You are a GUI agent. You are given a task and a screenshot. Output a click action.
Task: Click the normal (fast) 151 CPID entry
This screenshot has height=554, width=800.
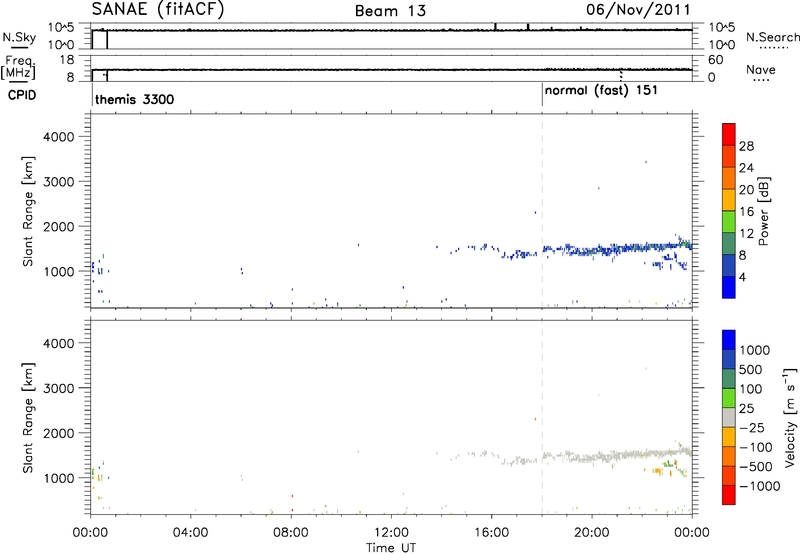(601, 91)
